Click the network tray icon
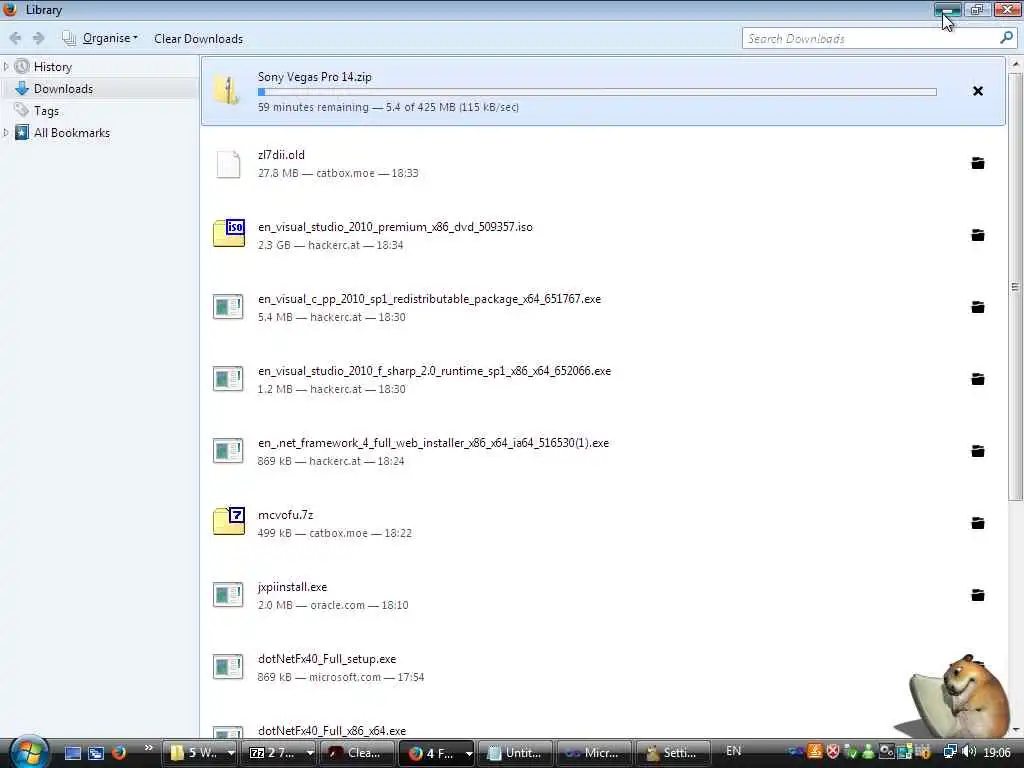Image resolution: width=1024 pixels, height=768 pixels. 950,752
